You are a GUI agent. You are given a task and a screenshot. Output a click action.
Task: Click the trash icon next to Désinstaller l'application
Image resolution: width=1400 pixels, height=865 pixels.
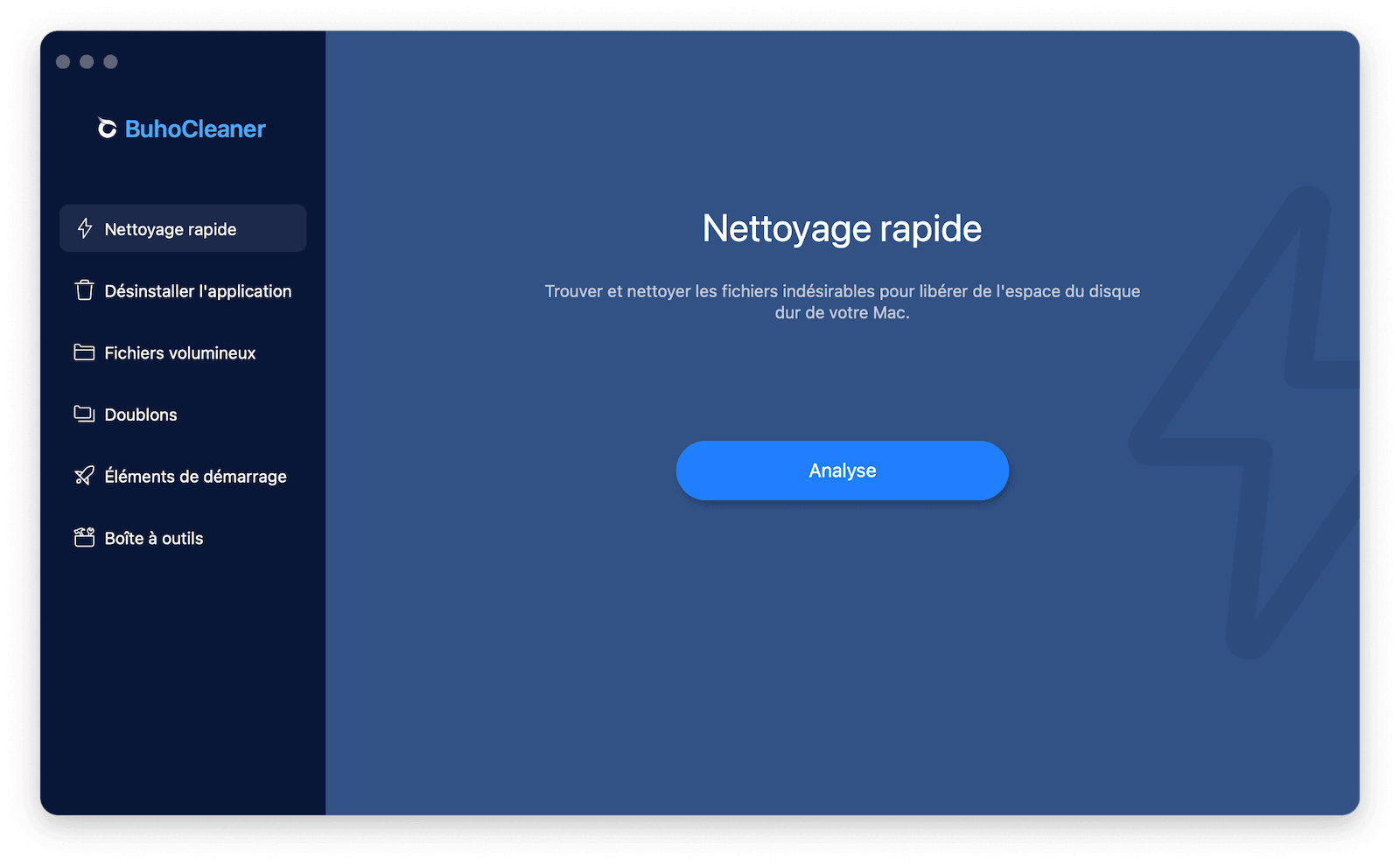(84, 290)
